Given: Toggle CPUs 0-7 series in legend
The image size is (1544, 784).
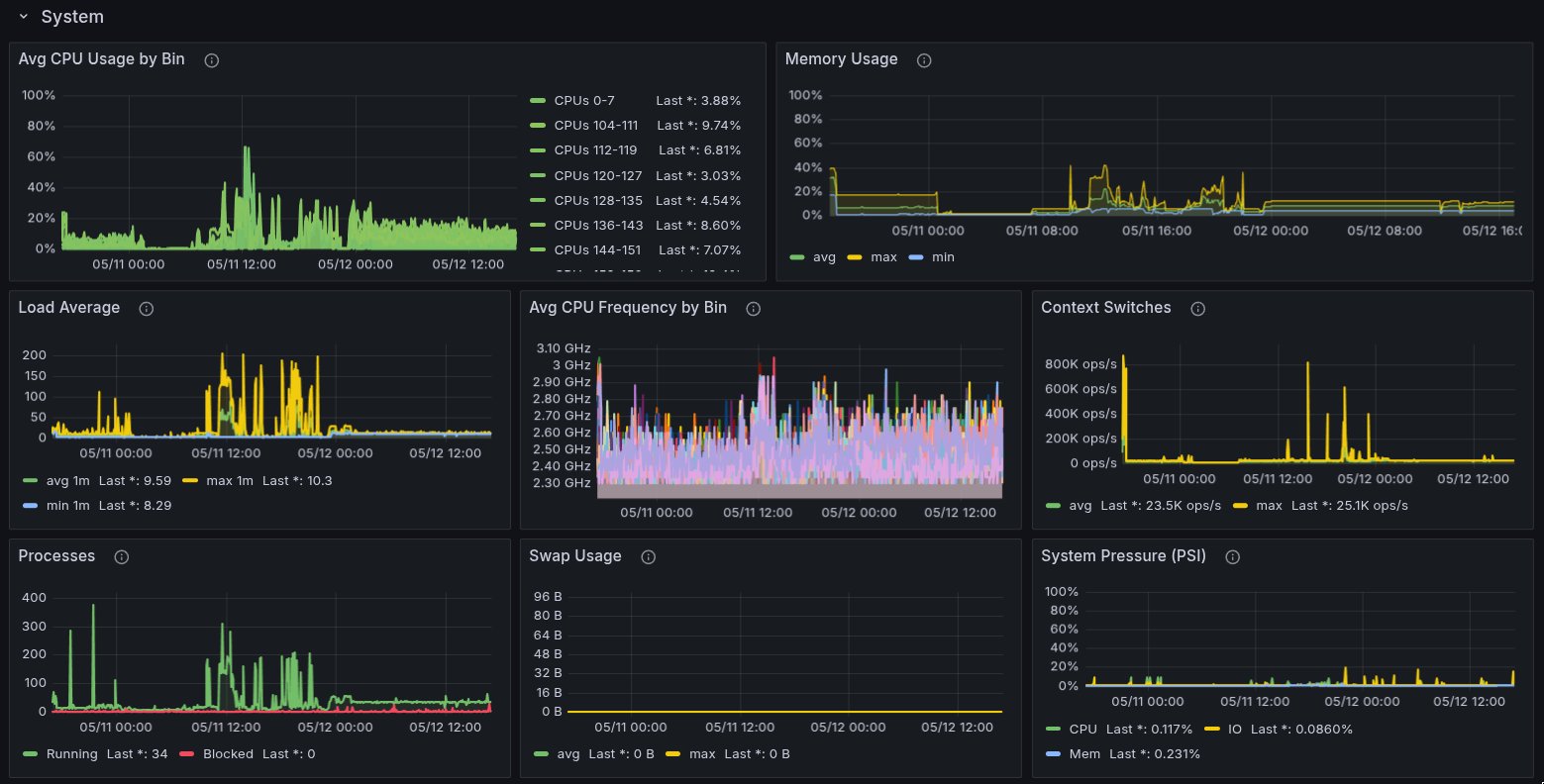Looking at the screenshot, I should (584, 101).
